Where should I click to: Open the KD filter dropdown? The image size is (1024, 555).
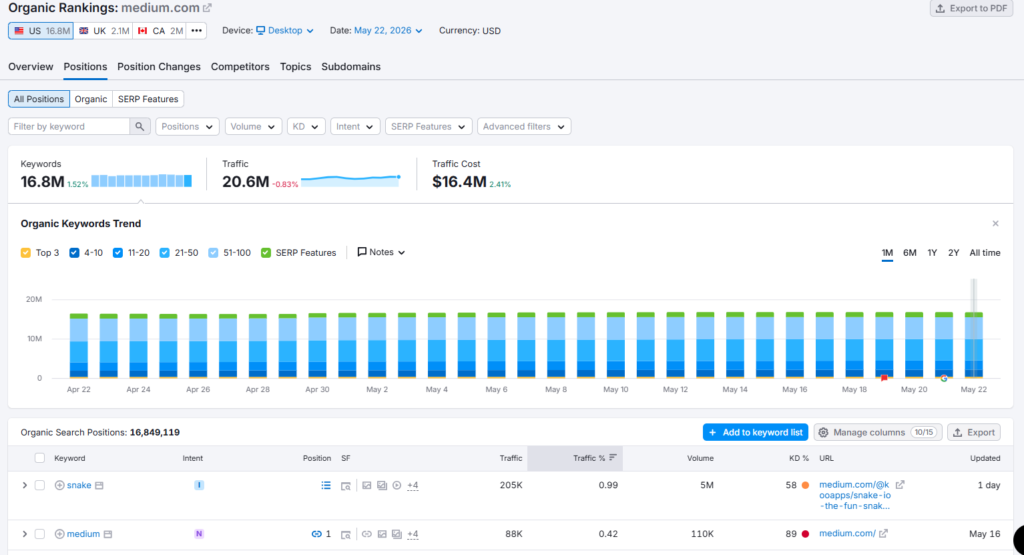pos(306,127)
